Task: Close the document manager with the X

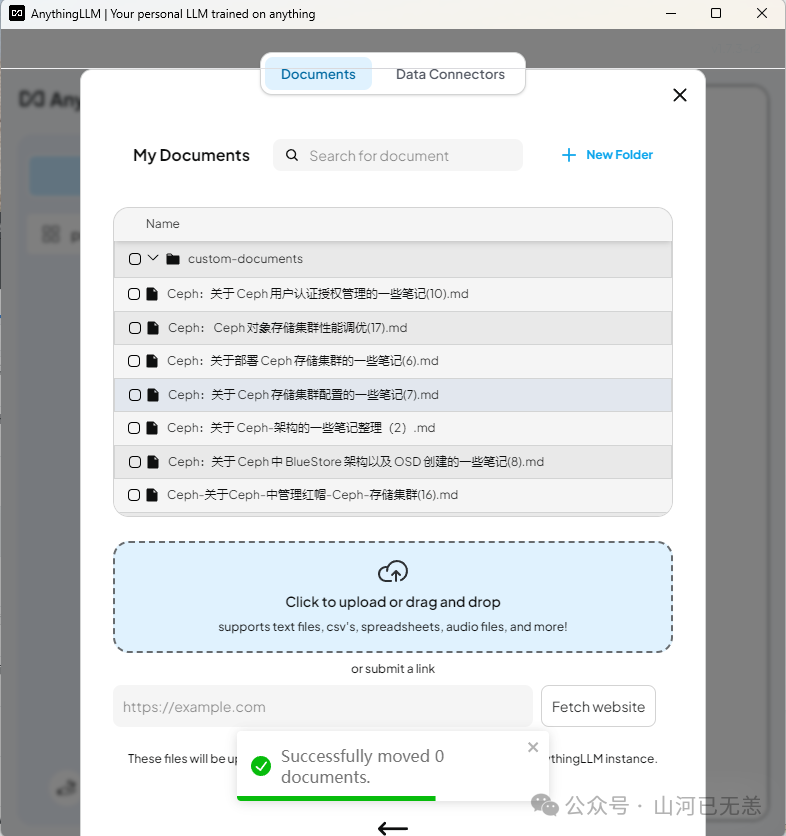Action: [679, 95]
